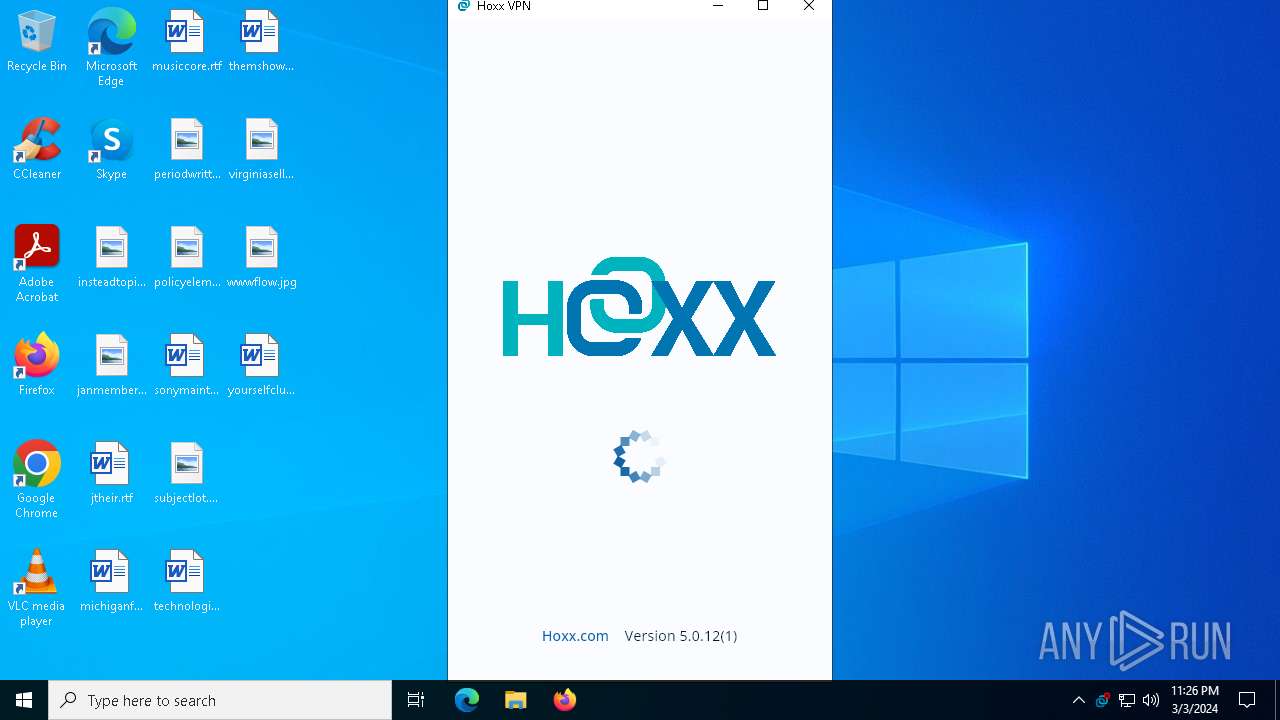Select insteadtopi image file on desktop

click(111, 257)
